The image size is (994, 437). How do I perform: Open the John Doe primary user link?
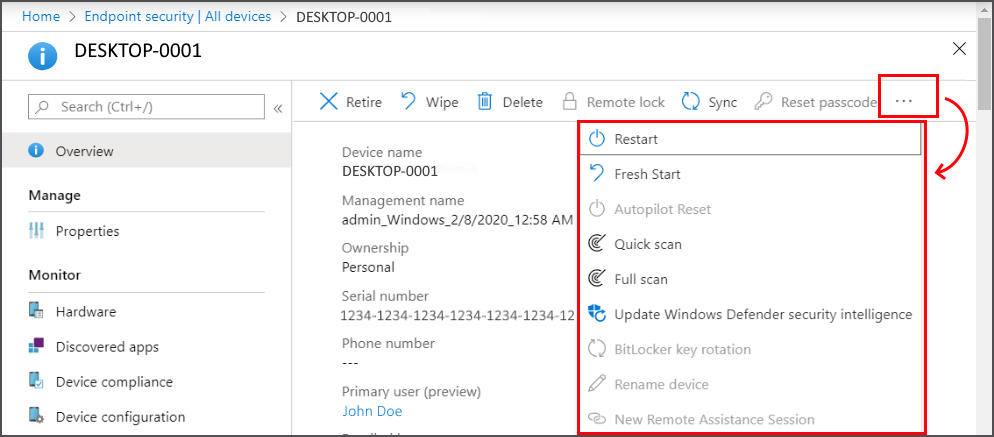coord(372,411)
